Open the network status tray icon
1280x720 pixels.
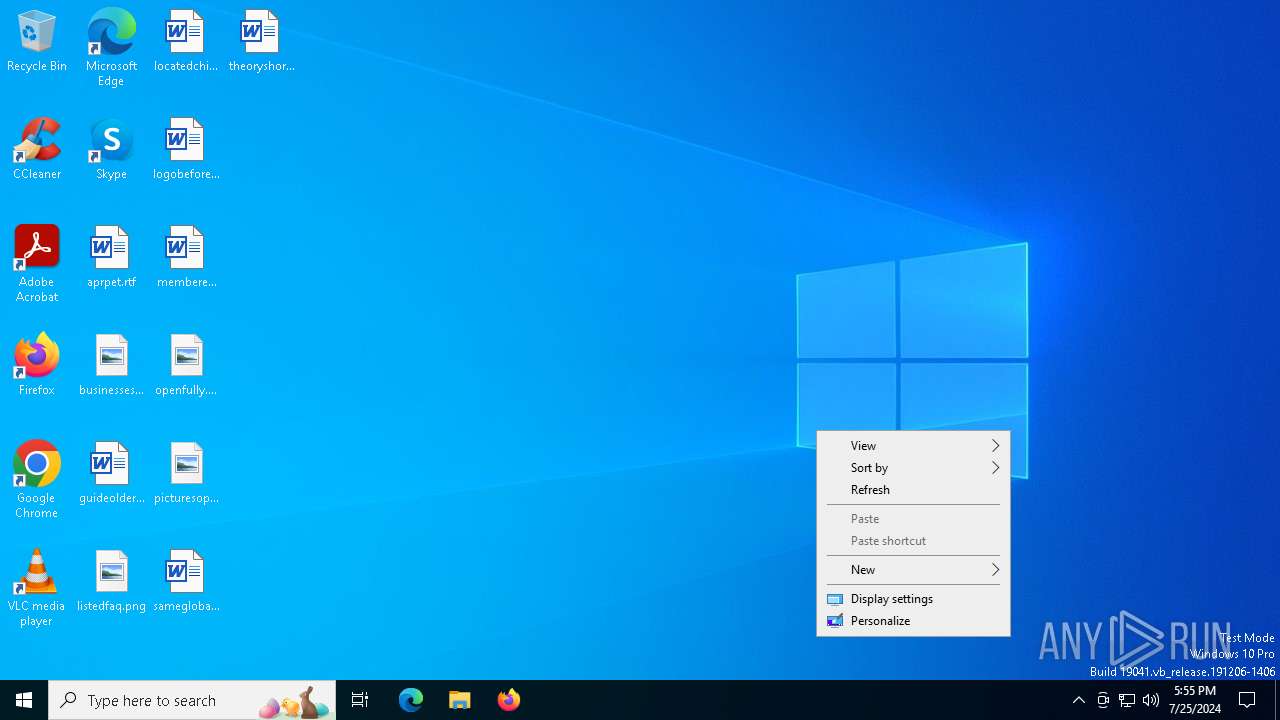(1127, 700)
